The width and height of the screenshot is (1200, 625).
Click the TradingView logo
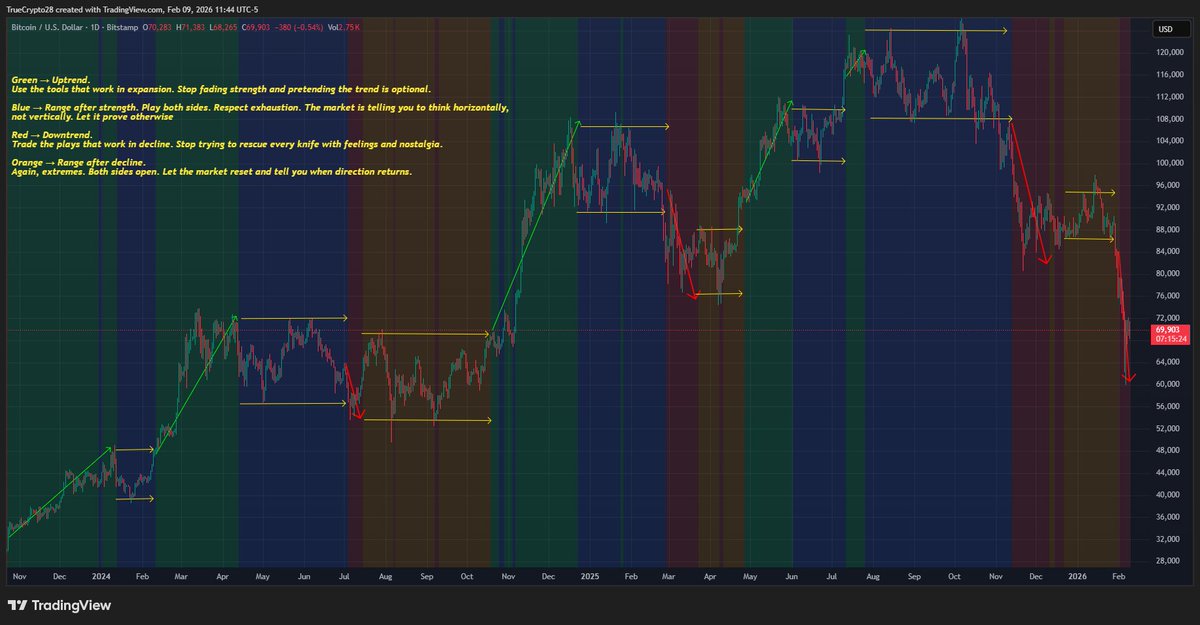pos(59,605)
